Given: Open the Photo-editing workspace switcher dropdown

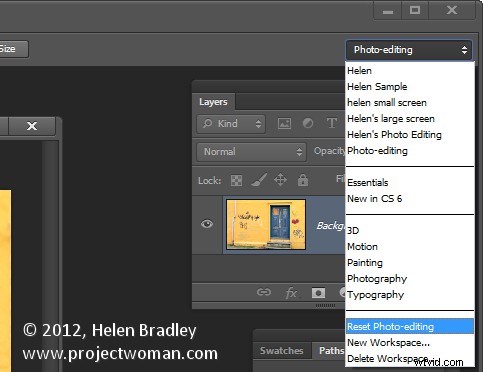Looking at the screenshot, I should pos(409,50).
